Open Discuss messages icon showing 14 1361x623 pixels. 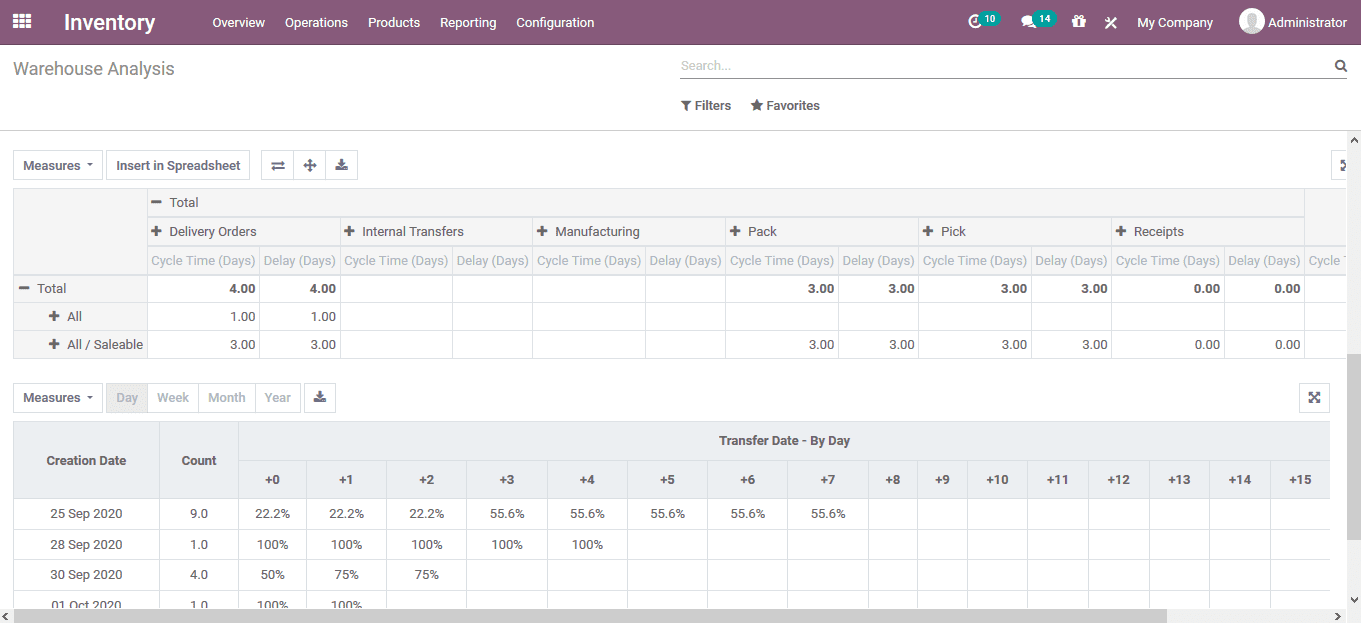tap(1032, 22)
